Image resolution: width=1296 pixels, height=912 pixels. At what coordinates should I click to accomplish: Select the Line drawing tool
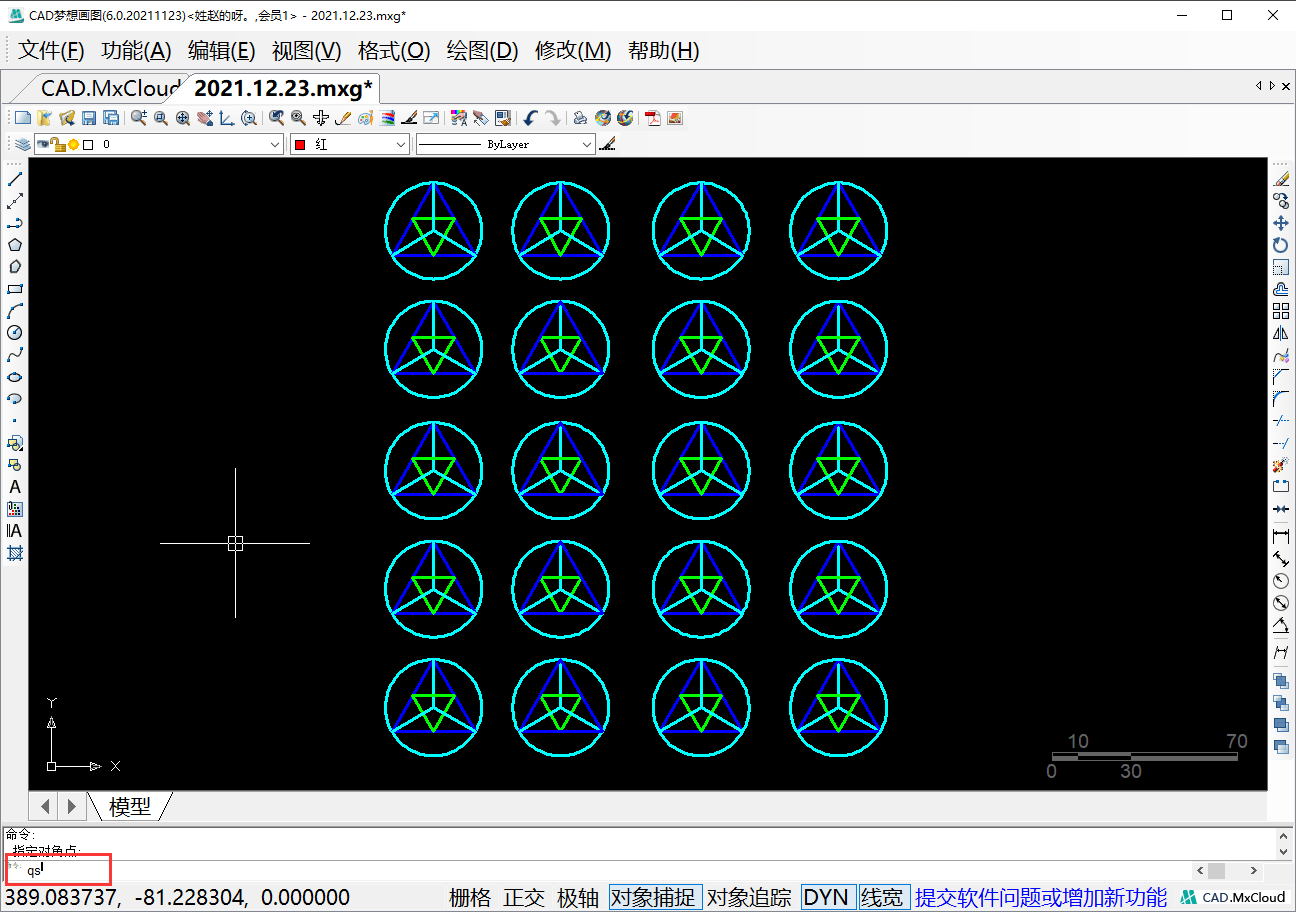(15, 179)
